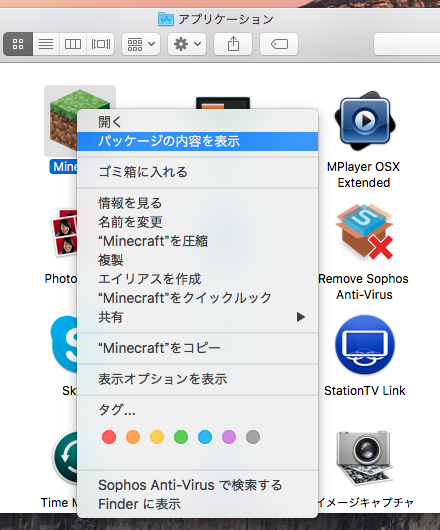Viewport: 440px width, 530px height.
Task: Select the Remove Sophos Anti-Virus icon
Action: click(x=364, y=232)
